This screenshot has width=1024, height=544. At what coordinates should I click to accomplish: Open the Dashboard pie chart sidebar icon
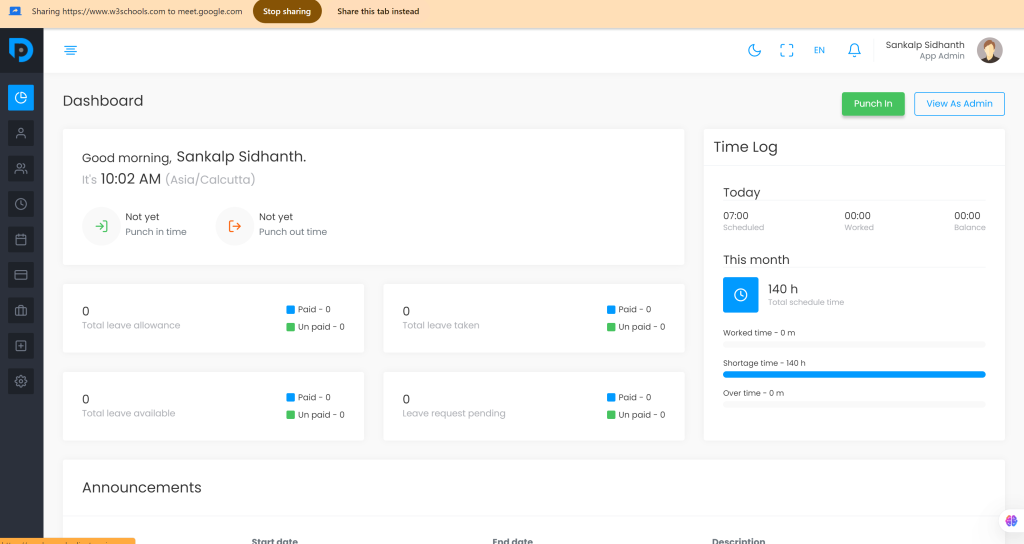(x=21, y=97)
